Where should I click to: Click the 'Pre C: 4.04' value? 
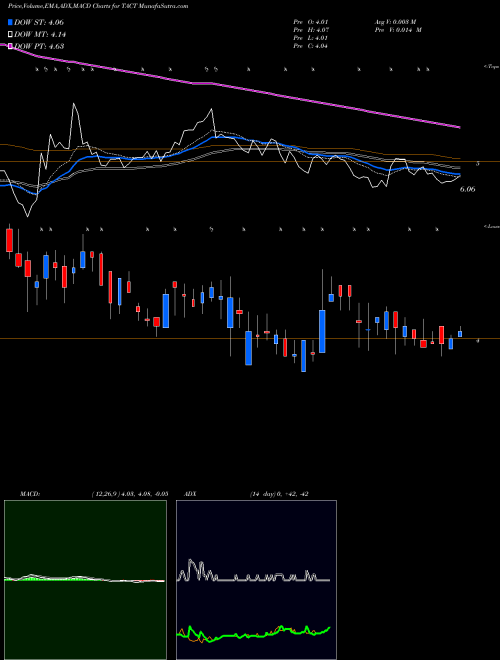(311, 46)
